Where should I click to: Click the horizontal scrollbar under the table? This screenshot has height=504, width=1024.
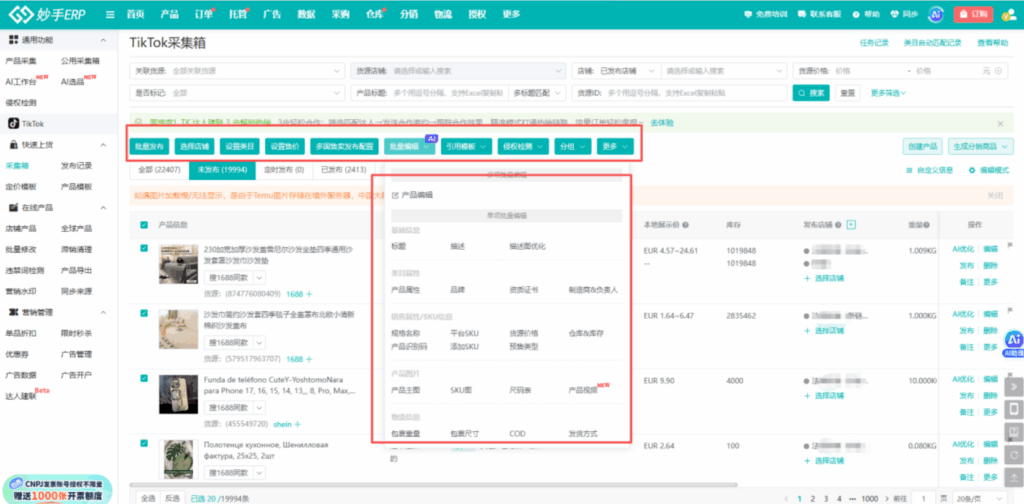pyautogui.click(x=434, y=485)
